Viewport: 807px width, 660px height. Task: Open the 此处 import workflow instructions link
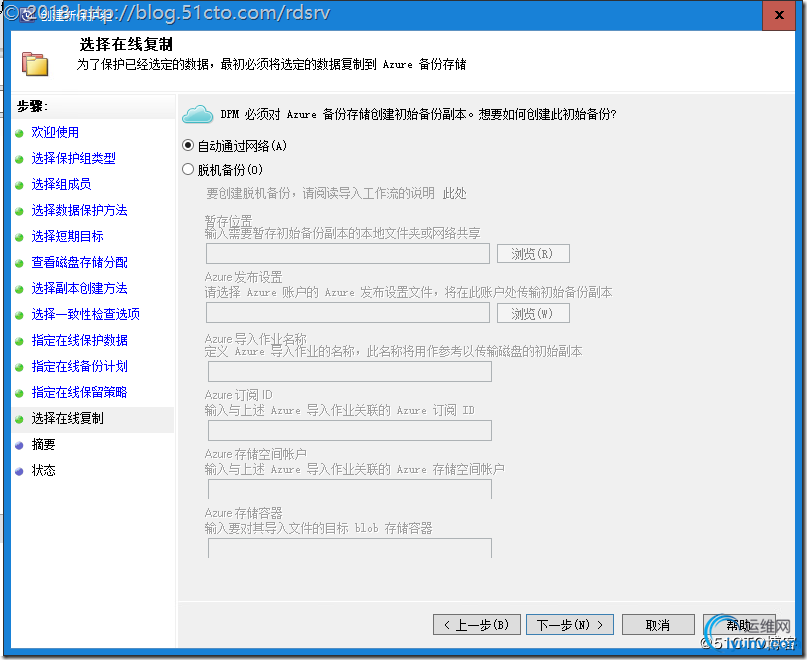point(454,193)
